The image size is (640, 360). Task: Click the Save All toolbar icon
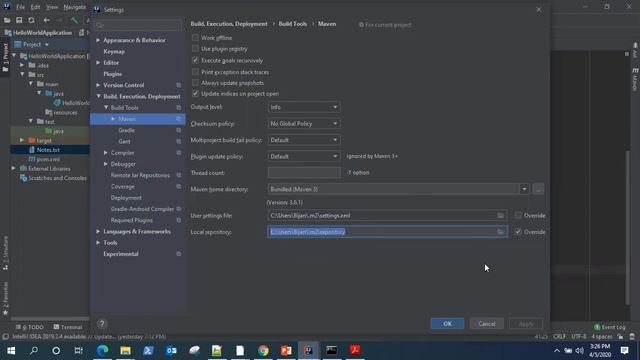[19, 20]
